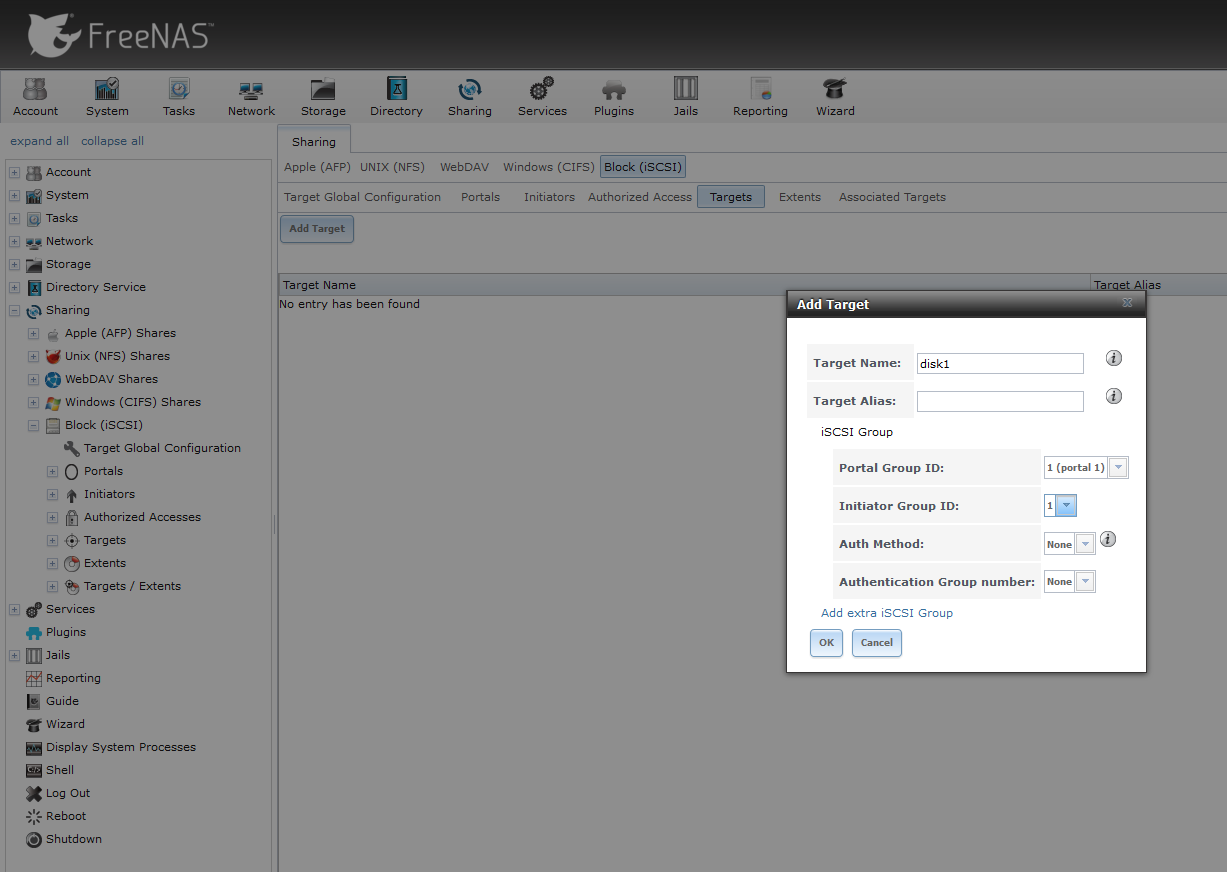Select the sidebar Reporting tree item
Viewport: 1227px width, 872px height.
pyautogui.click(x=73, y=678)
